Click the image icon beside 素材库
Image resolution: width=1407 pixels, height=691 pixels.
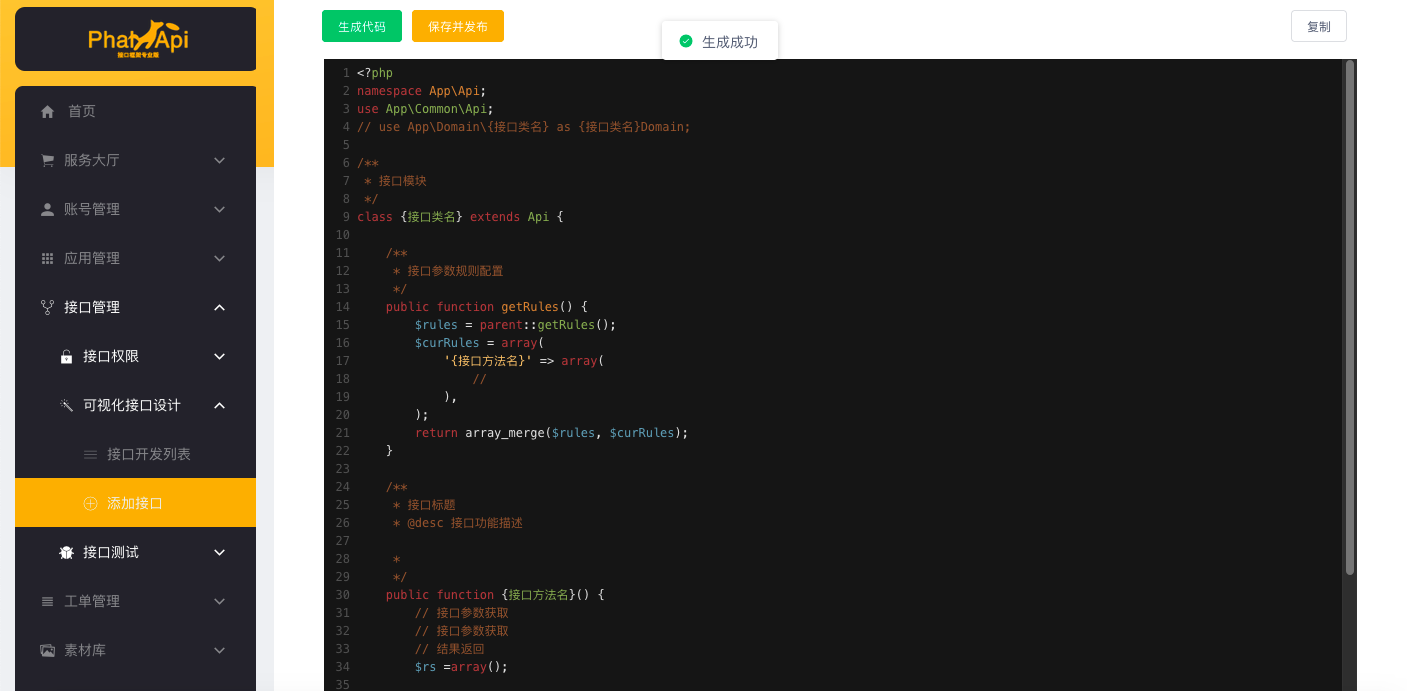pos(47,650)
